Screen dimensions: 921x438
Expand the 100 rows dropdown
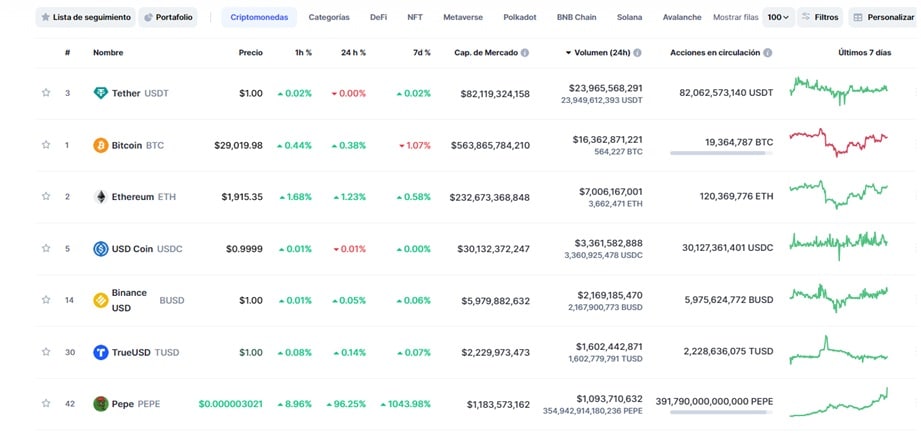click(778, 18)
